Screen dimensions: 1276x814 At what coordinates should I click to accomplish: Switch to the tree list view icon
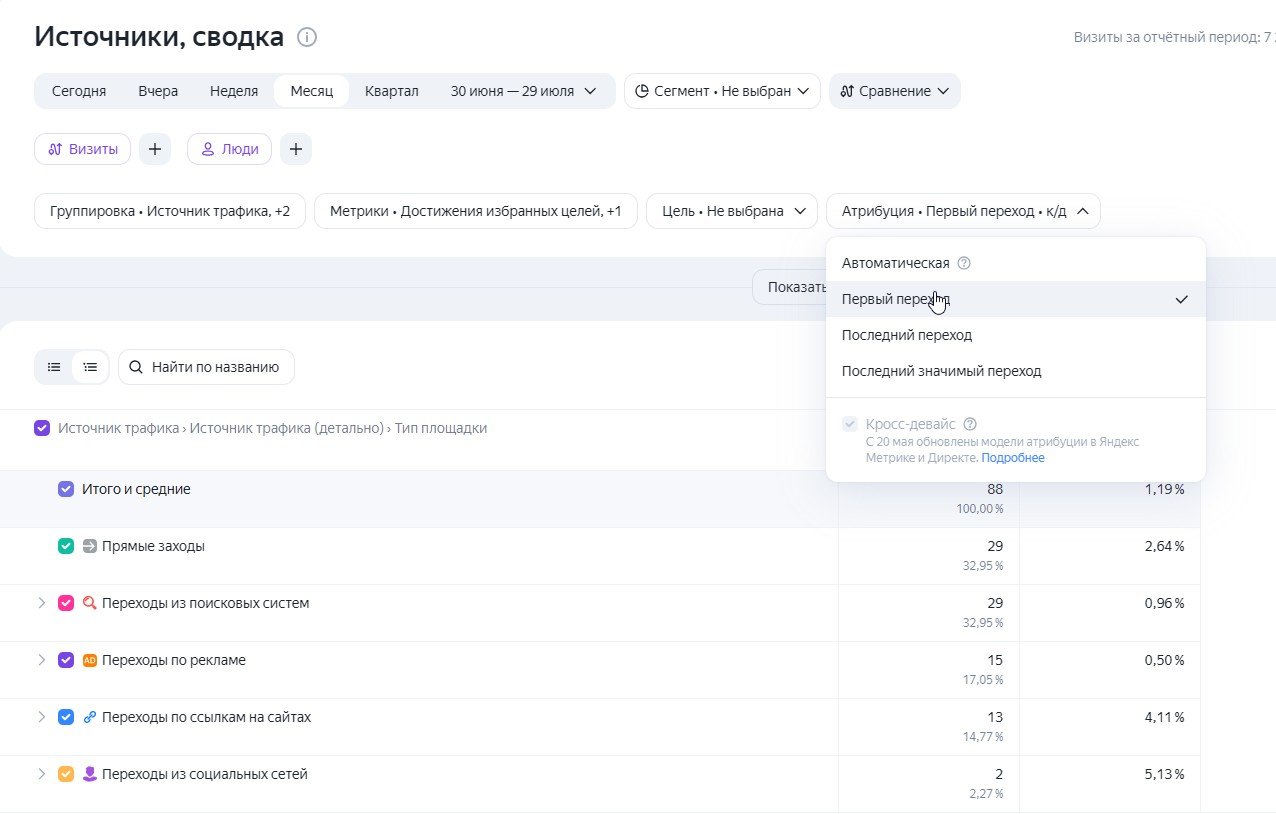coord(90,367)
